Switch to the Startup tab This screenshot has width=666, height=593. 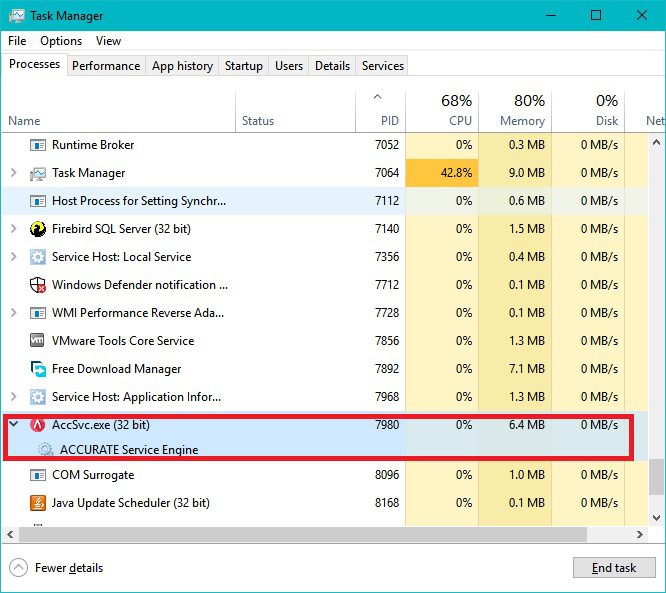click(244, 66)
